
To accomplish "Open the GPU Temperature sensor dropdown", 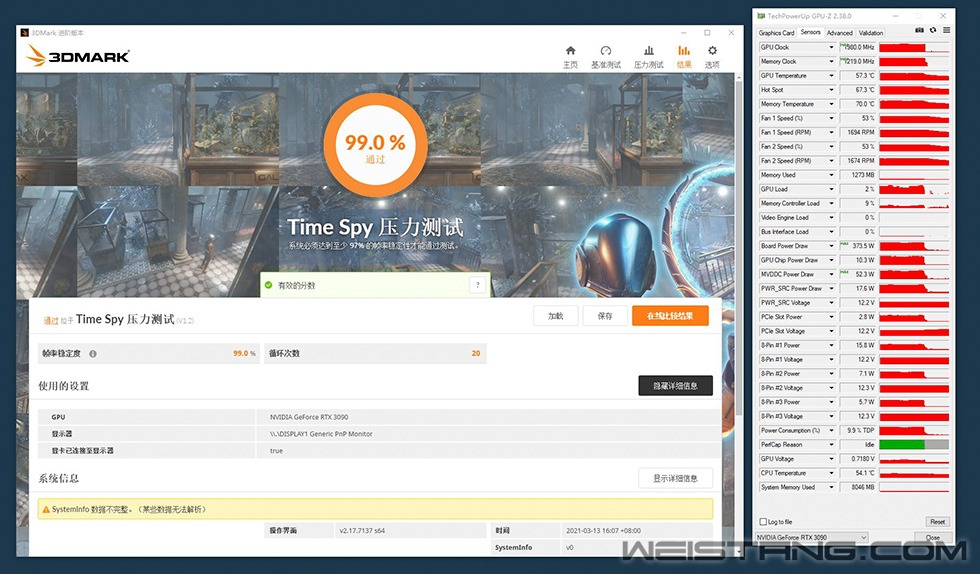I will 831,76.
